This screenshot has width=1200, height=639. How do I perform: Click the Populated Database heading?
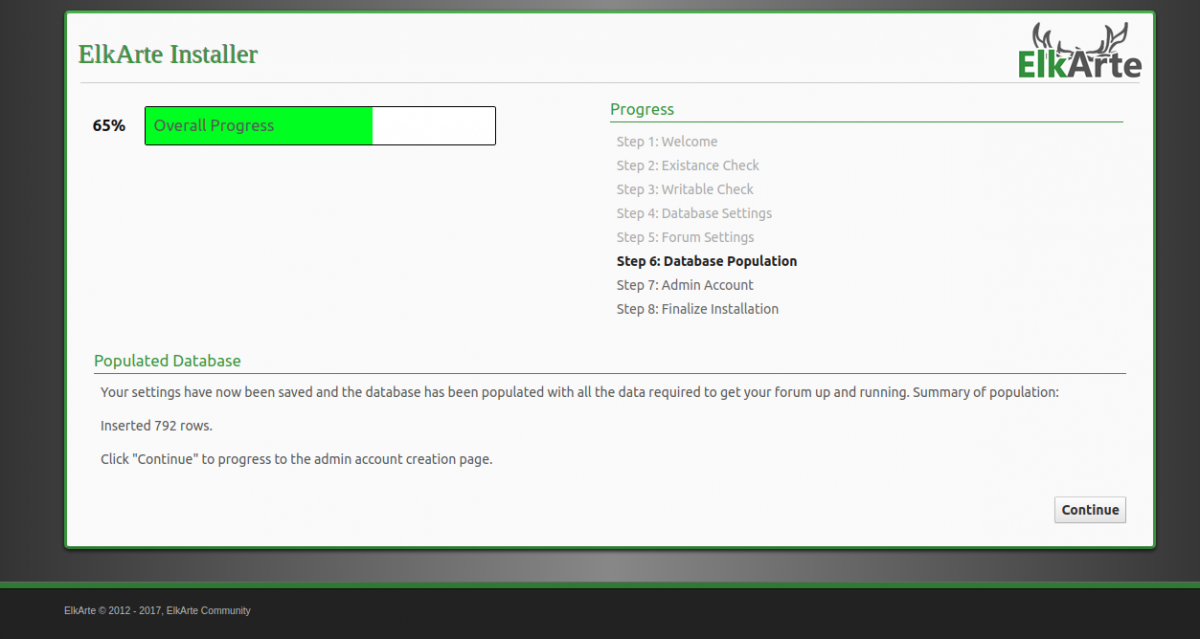pyautogui.click(x=167, y=361)
